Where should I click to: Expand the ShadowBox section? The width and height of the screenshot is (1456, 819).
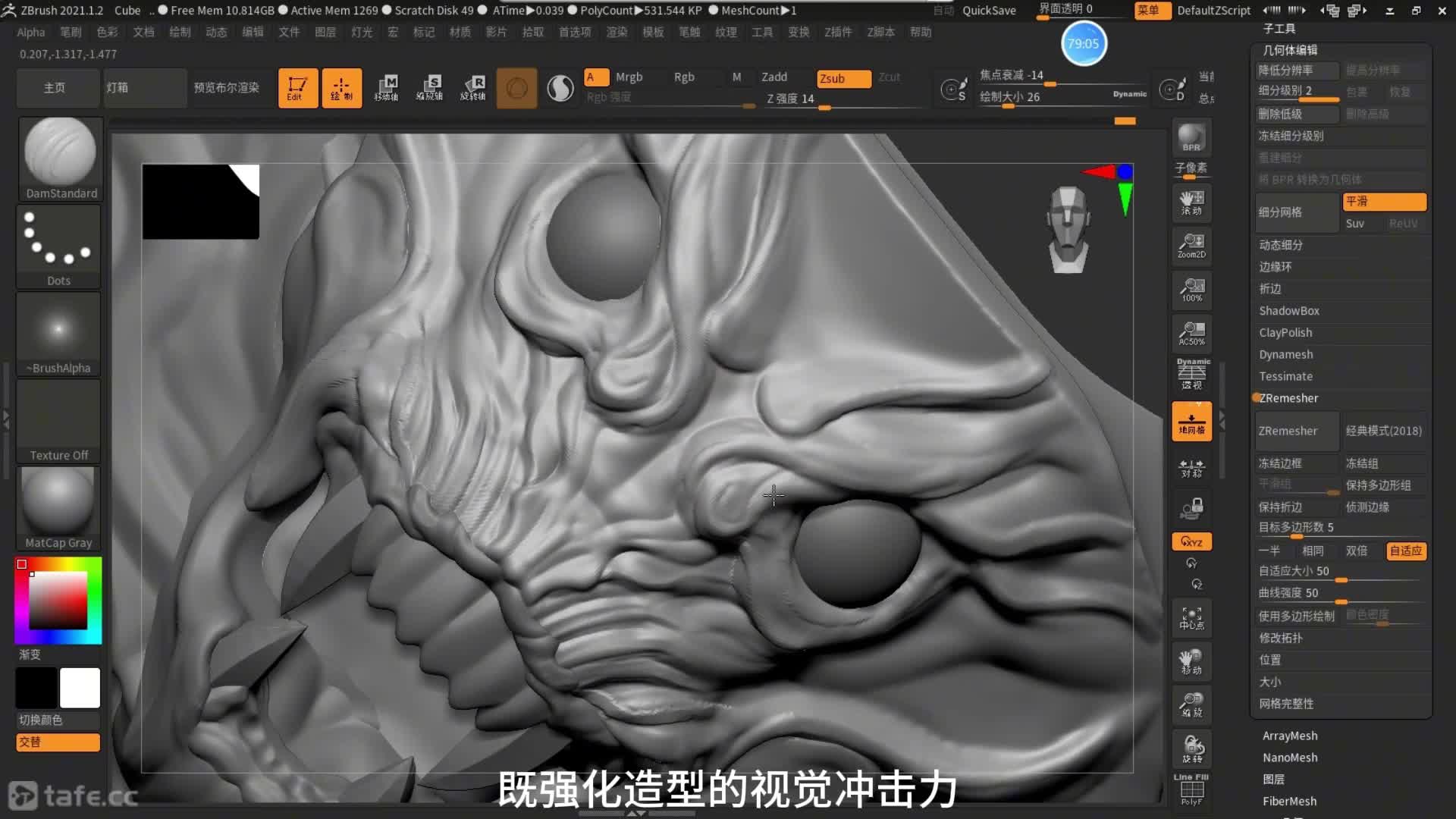click(x=1288, y=311)
